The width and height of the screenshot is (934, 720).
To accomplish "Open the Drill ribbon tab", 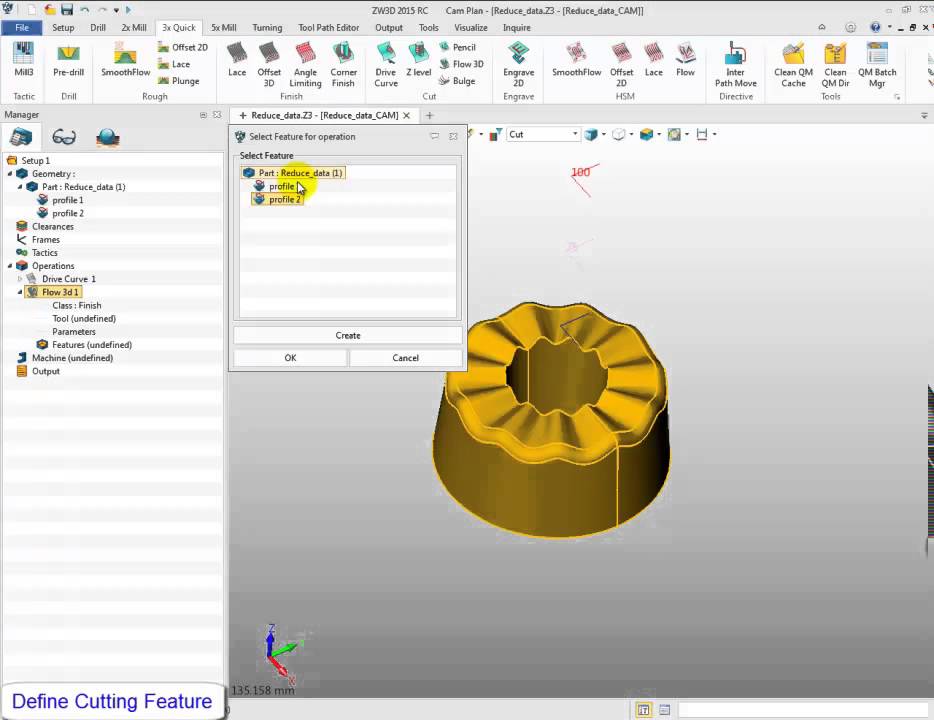I will (98, 27).
